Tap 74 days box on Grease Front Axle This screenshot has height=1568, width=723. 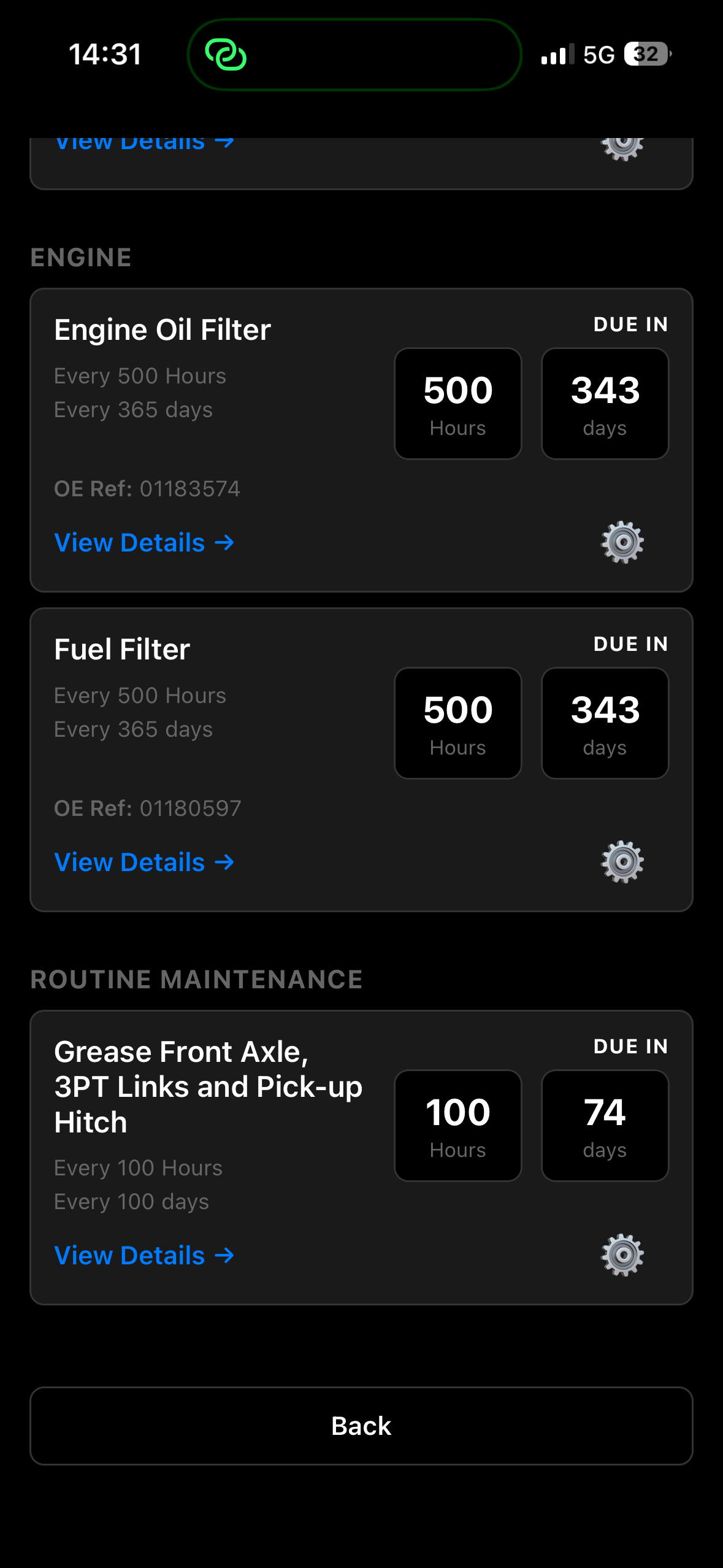(x=605, y=1126)
